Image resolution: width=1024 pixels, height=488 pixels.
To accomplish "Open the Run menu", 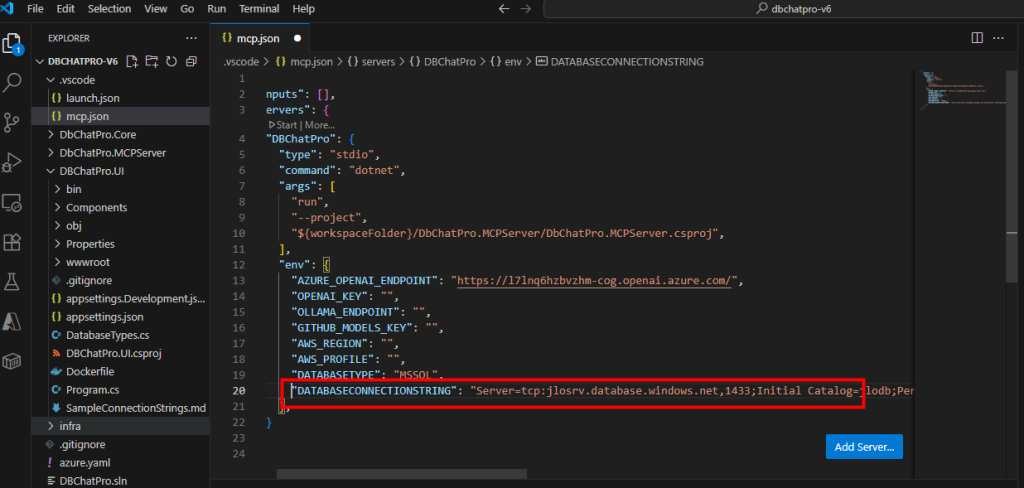I will (x=216, y=9).
